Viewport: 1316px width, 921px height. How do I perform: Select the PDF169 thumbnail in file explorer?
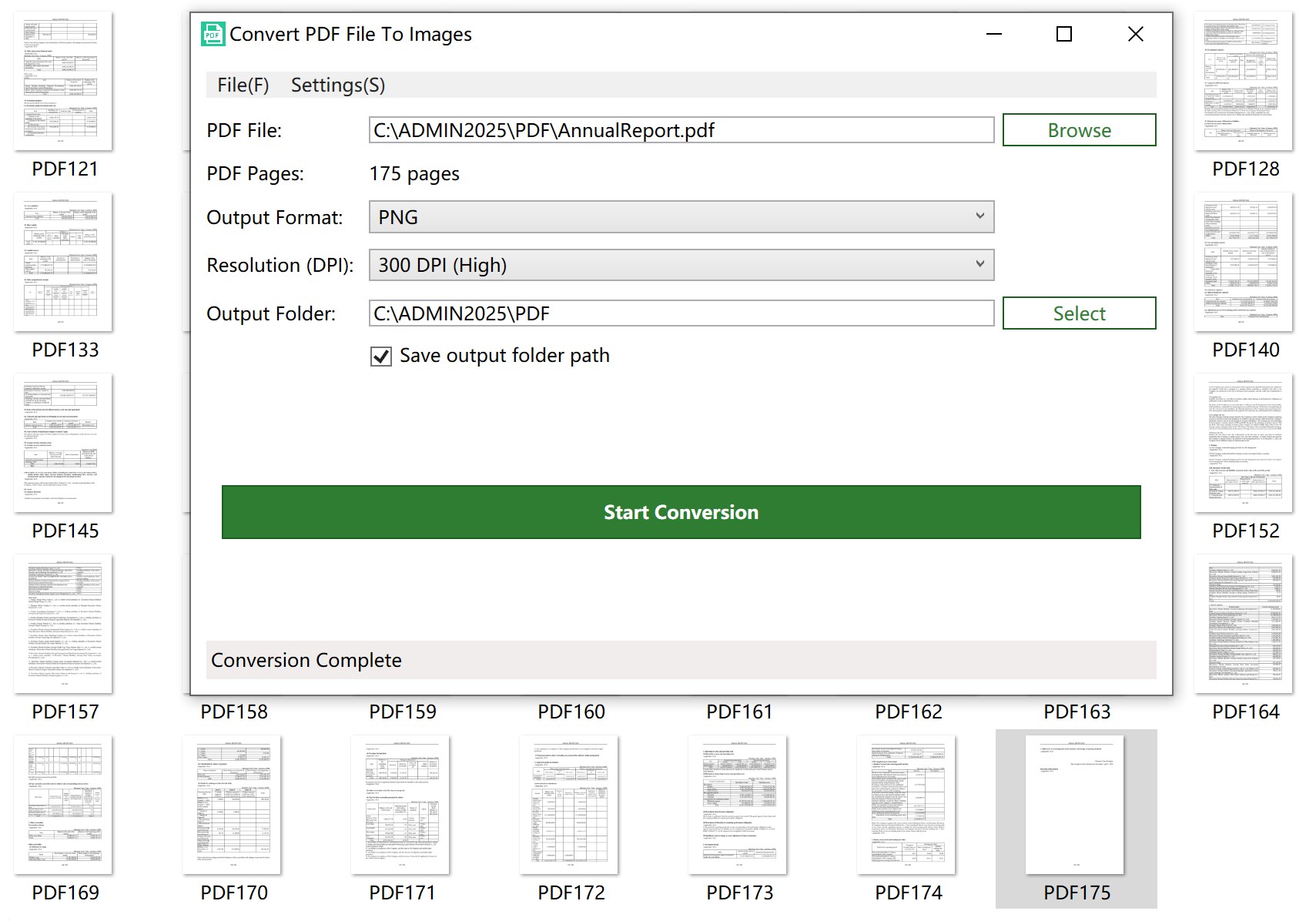tap(63, 805)
